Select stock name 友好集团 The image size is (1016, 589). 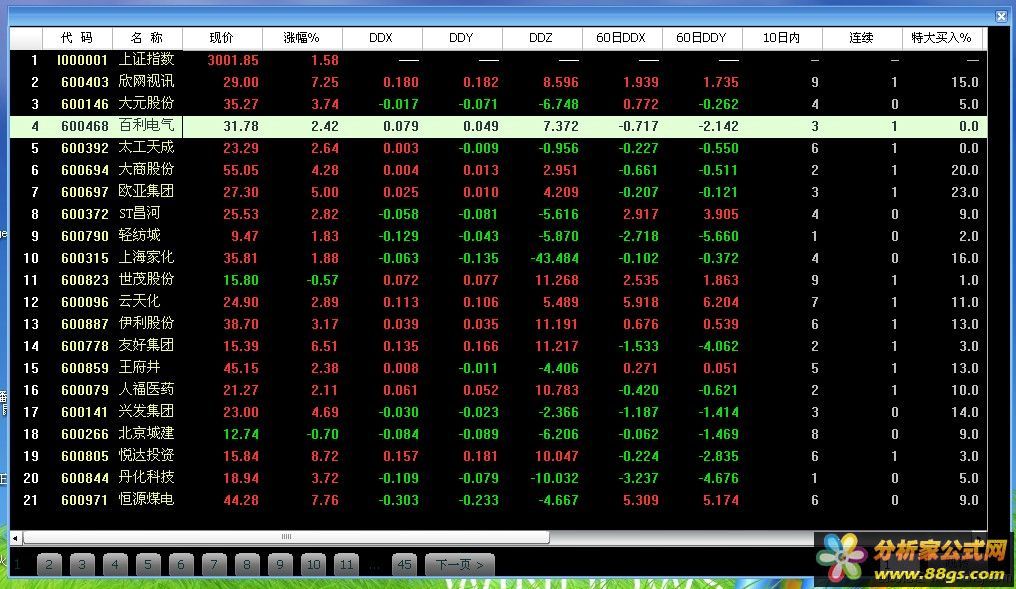146,345
